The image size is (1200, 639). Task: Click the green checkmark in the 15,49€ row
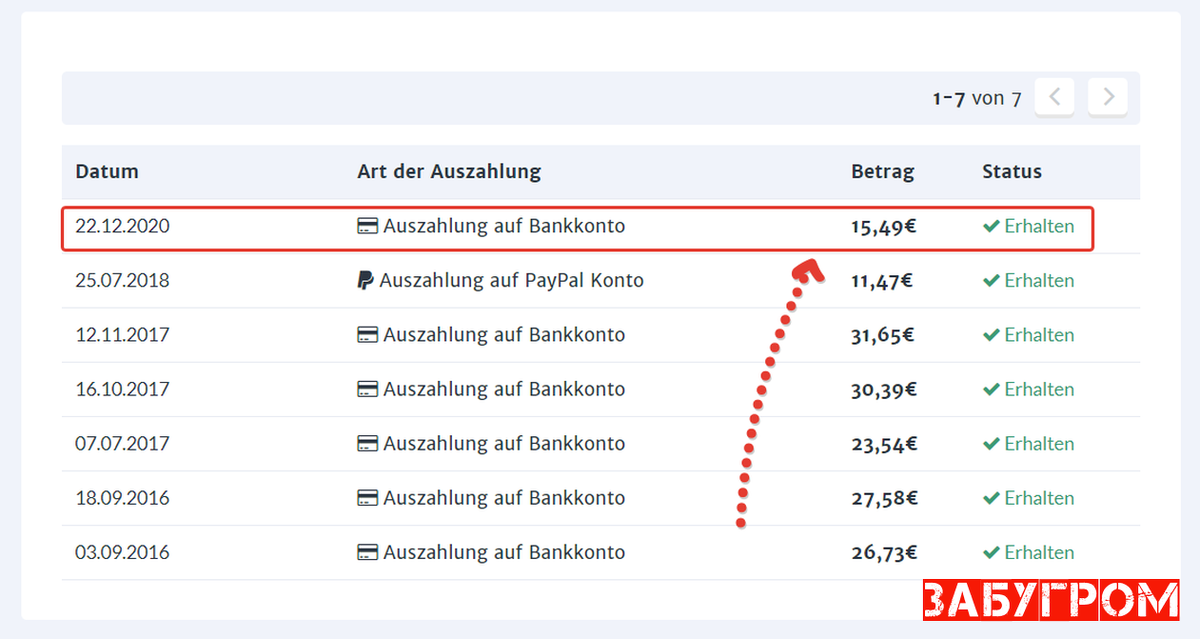coord(991,227)
